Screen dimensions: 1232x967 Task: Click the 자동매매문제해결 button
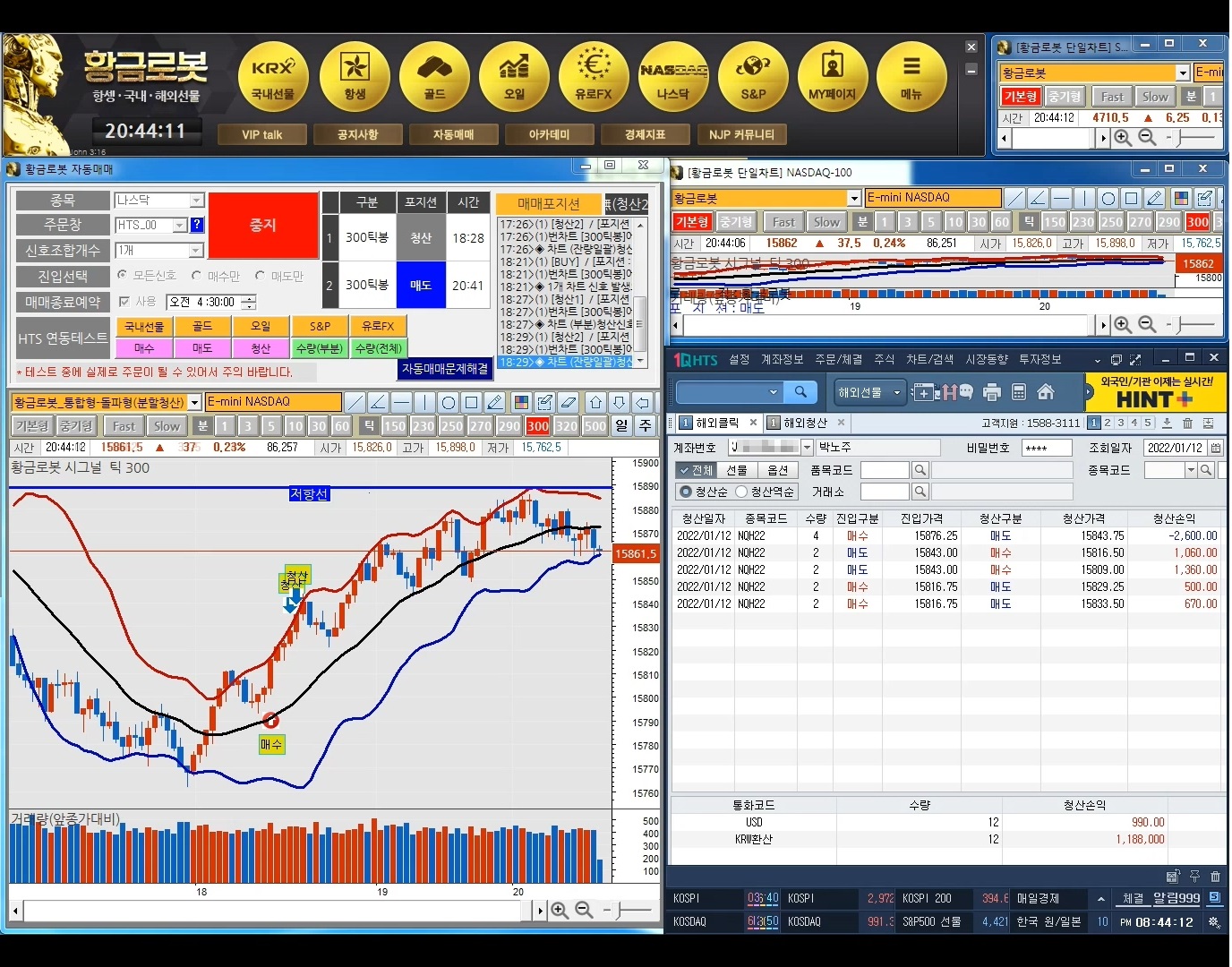click(x=445, y=369)
